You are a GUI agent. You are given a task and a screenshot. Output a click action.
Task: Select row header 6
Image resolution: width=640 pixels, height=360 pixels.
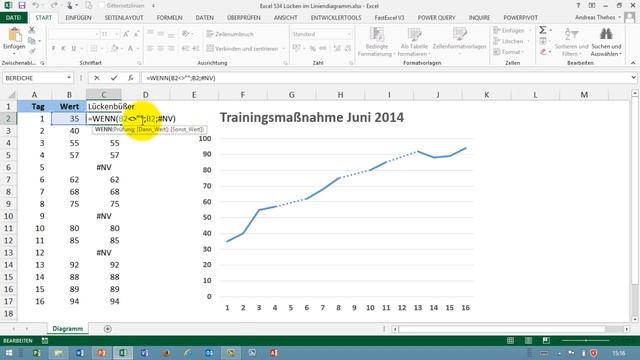[8, 167]
